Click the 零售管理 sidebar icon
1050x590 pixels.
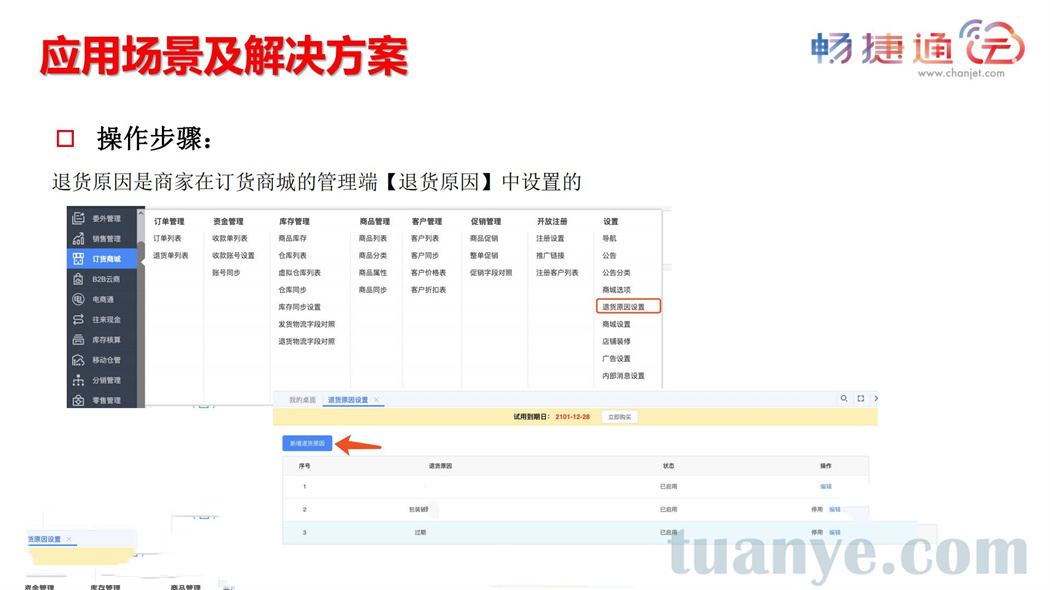(x=78, y=400)
